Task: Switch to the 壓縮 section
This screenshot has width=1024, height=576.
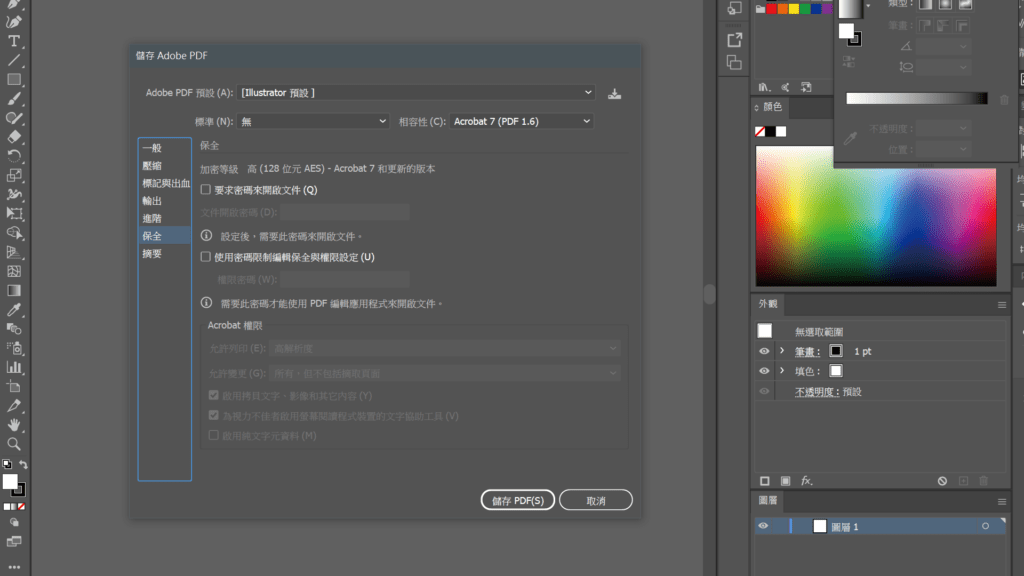Action: click(x=152, y=165)
